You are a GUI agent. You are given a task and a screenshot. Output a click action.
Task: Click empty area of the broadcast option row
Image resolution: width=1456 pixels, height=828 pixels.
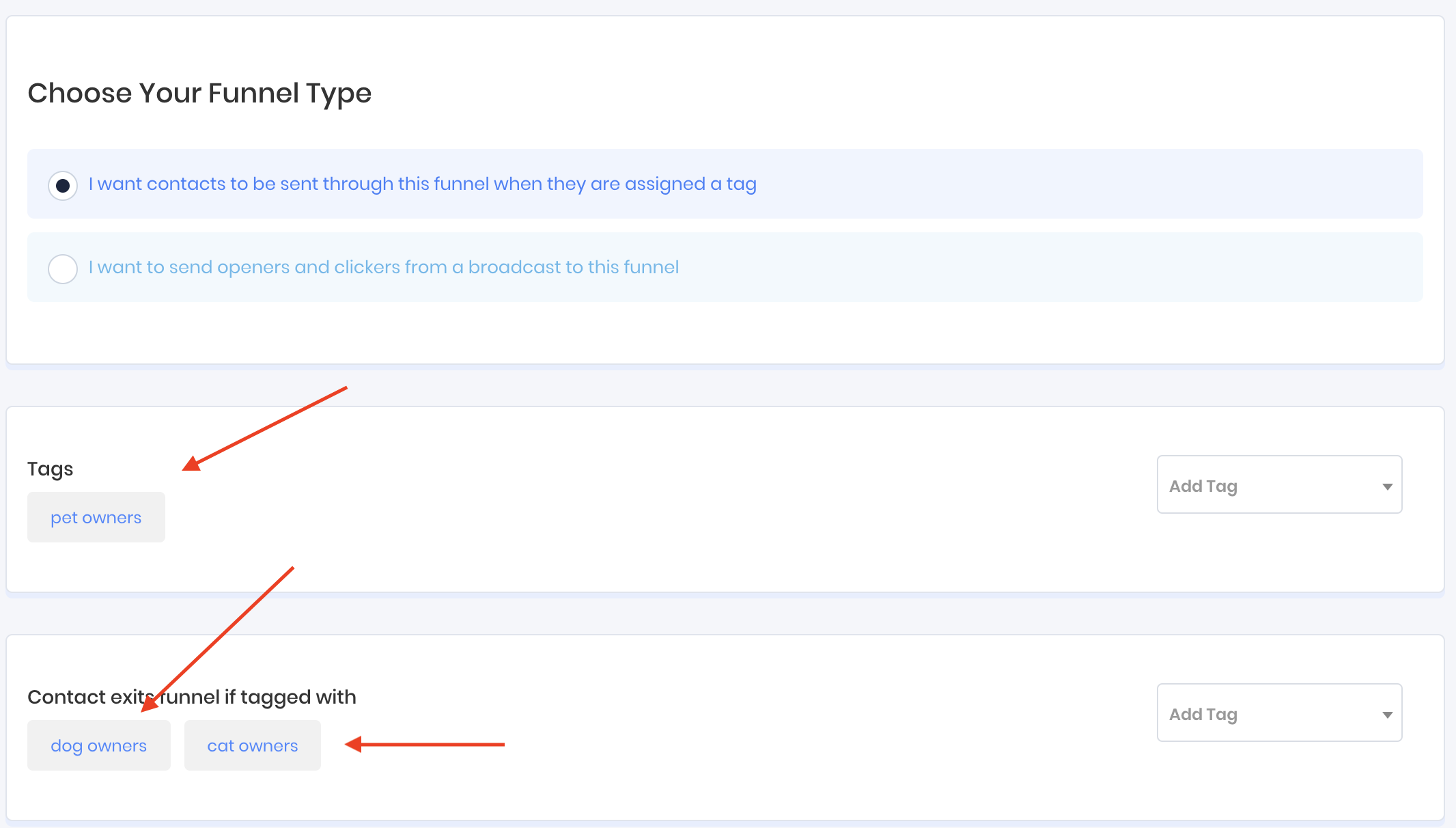point(1024,267)
